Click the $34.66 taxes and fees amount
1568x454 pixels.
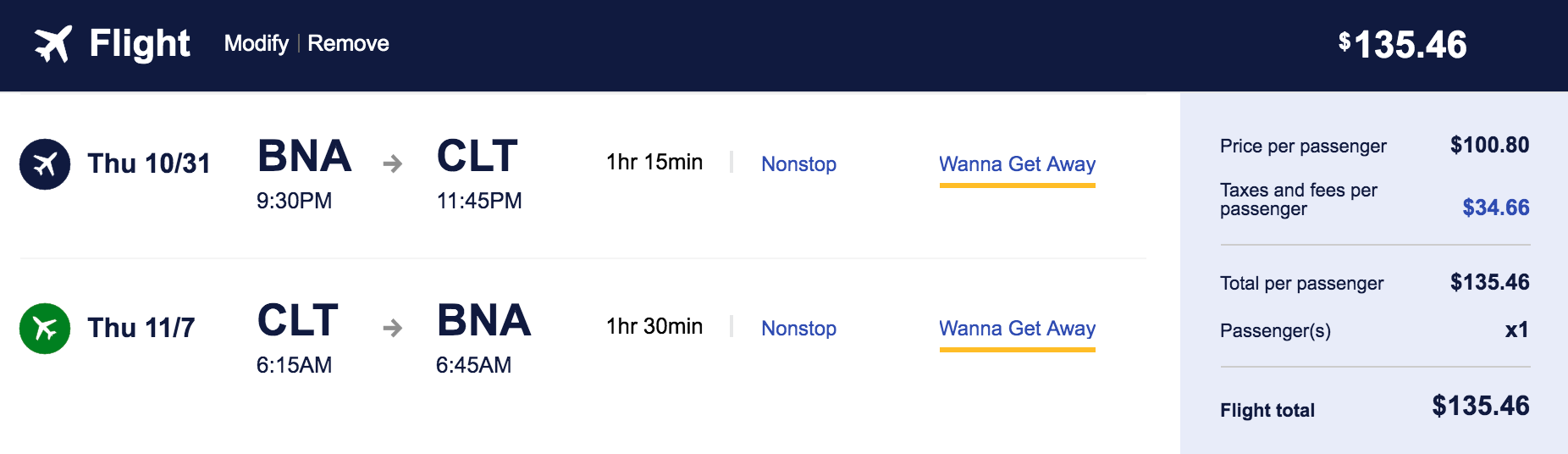coord(1495,208)
